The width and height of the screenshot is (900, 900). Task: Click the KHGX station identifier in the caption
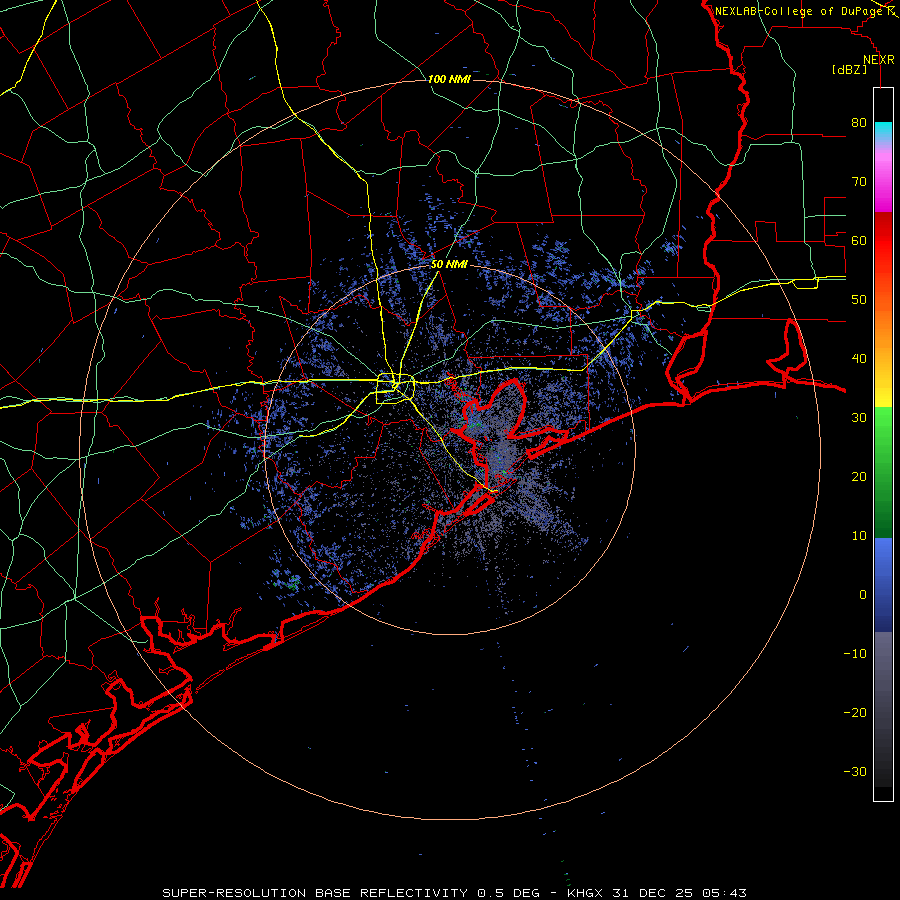[x=587, y=893]
